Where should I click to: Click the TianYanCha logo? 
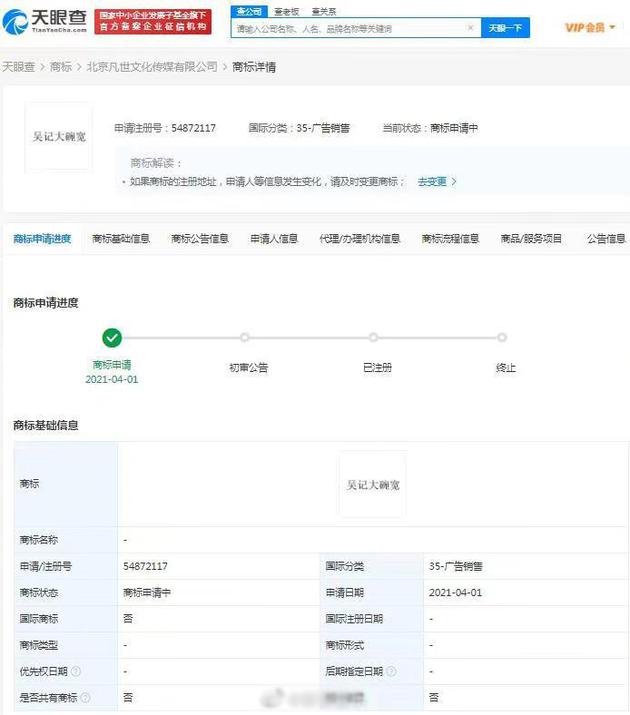click(x=45, y=21)
